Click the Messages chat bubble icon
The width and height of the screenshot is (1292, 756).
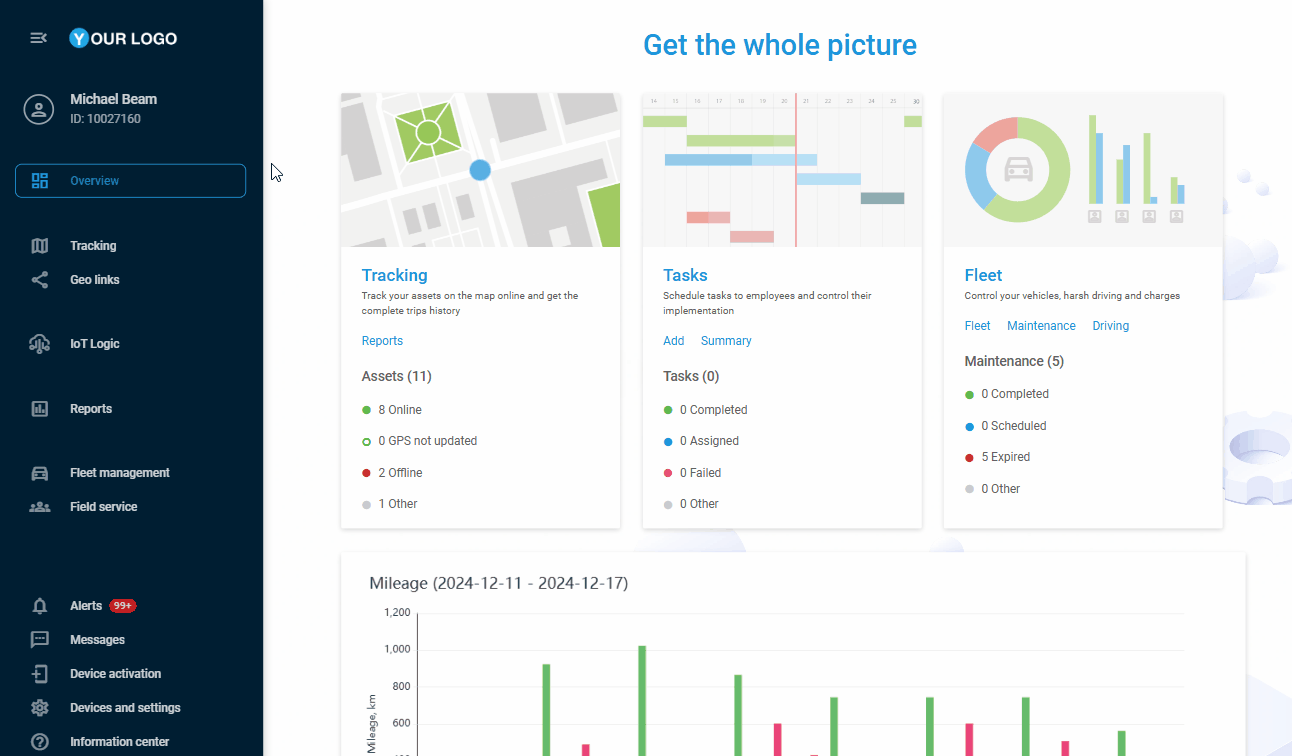tap(40, 640)
